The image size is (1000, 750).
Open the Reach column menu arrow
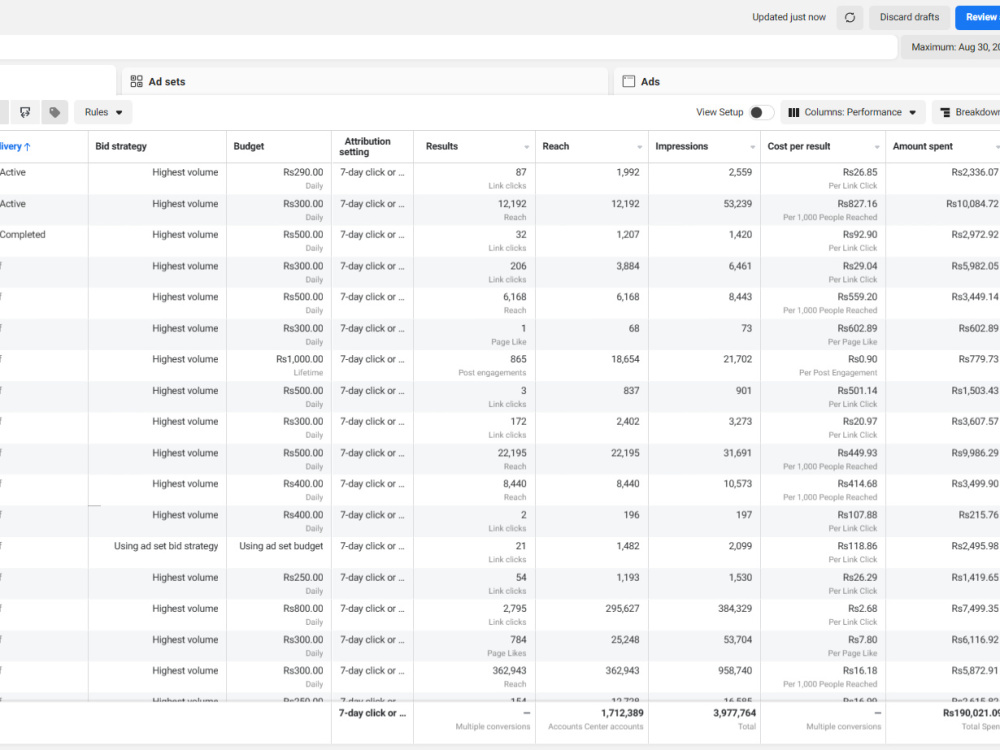point(640,147)
